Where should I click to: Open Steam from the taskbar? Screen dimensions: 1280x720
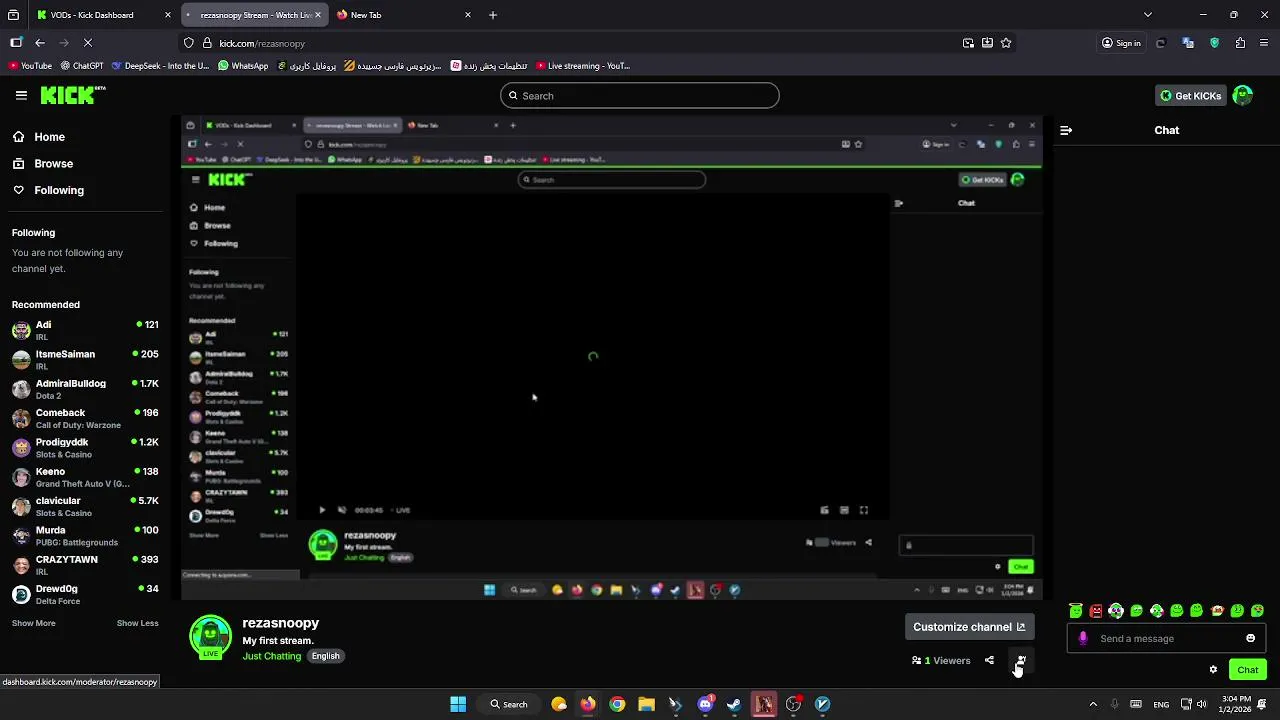(734, 704)
